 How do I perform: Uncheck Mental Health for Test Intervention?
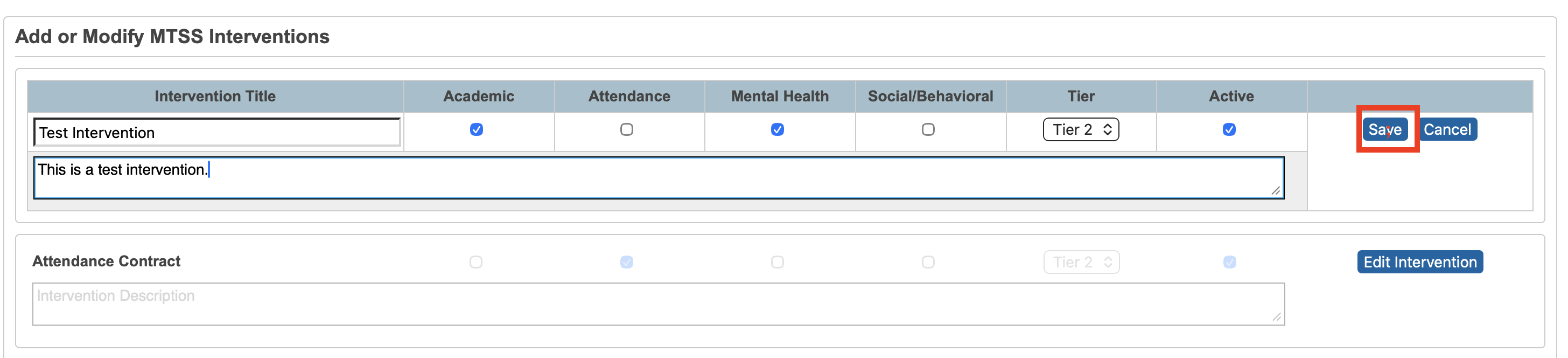pyautogui.click(x=779, y=129)
